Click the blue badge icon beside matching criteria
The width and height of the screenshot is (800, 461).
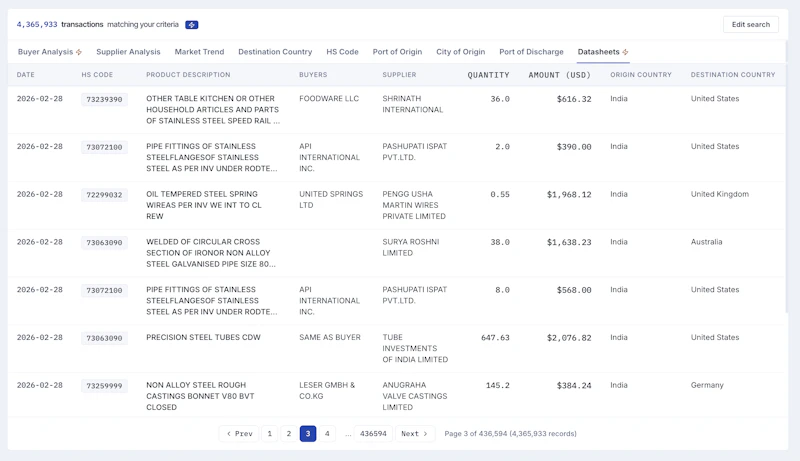pos(191,24)
